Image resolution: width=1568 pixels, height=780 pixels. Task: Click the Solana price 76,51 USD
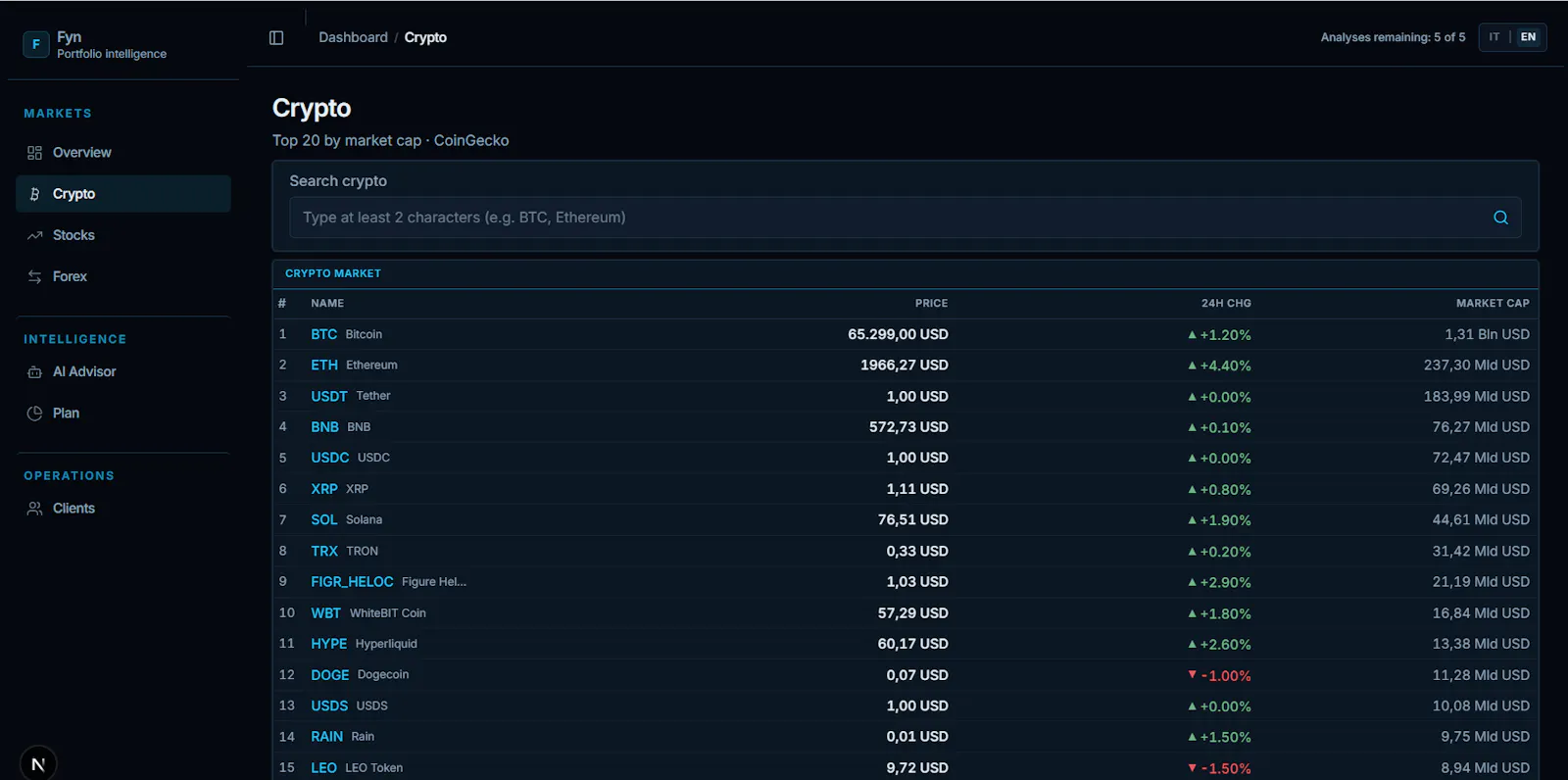pos(913,519)
